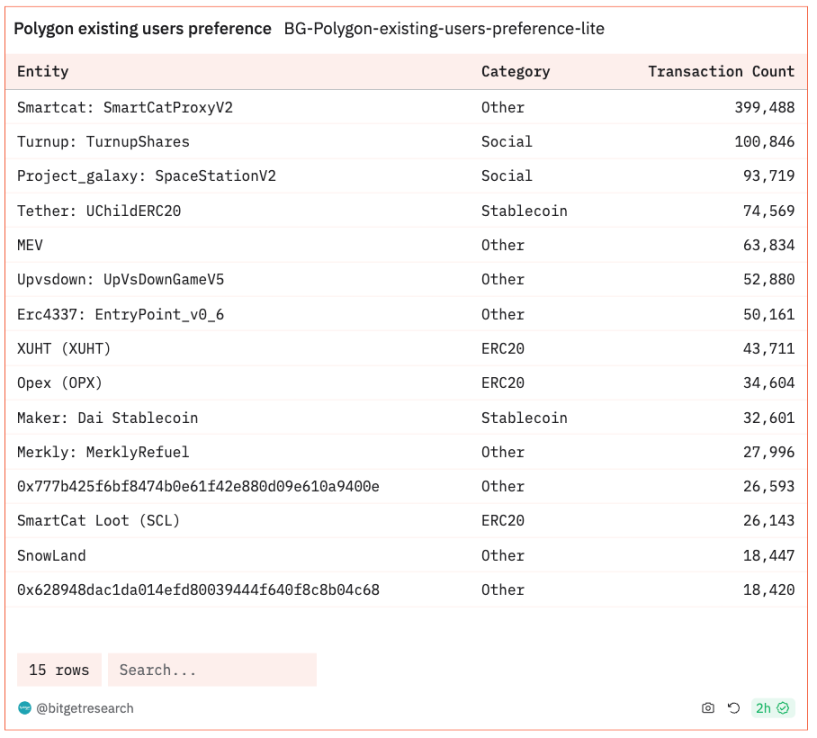
Task: Click the Search input field
Action: click(x=211, y=670)
